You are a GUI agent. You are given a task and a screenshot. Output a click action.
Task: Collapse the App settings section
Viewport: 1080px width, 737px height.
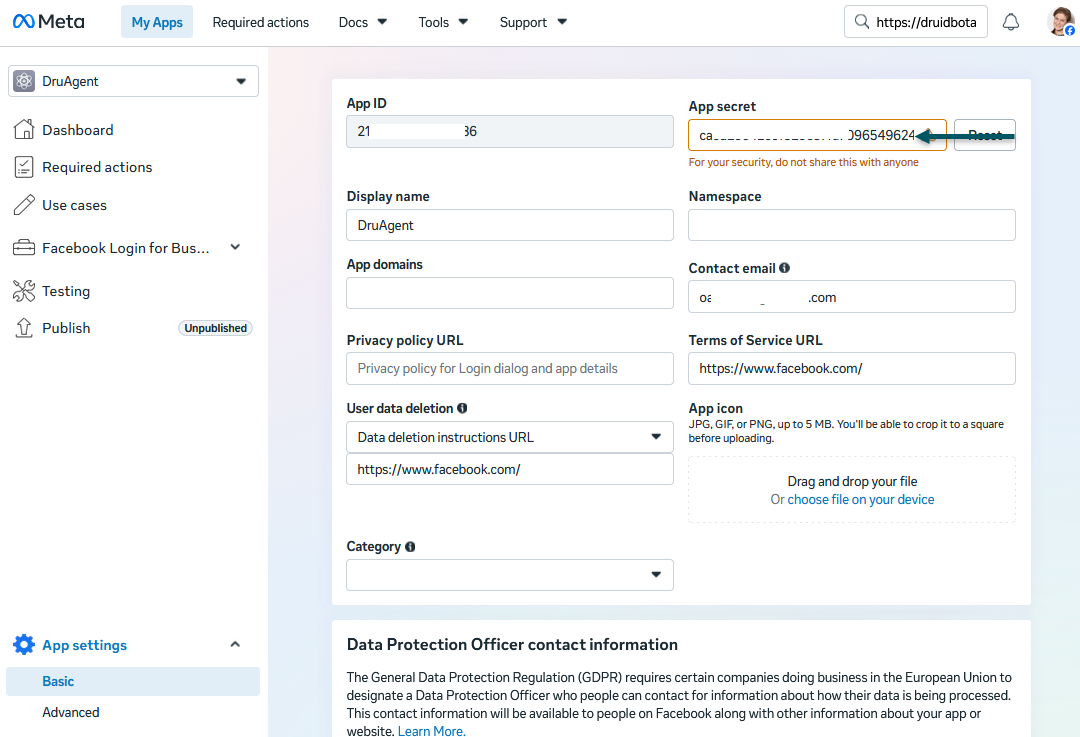coord(236,645)
